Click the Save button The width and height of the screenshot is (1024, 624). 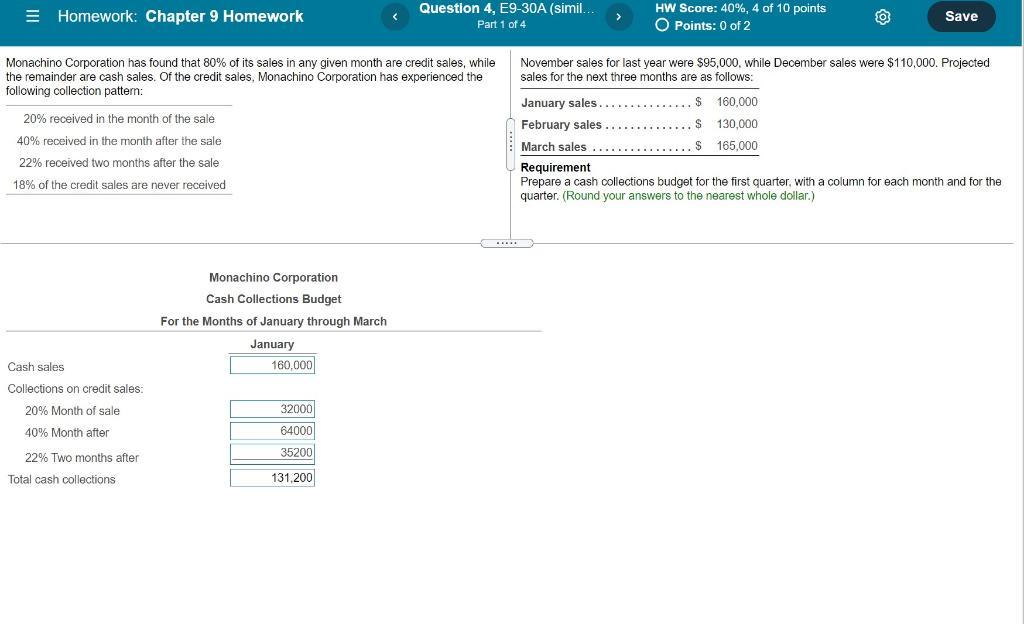[x=961, y=16]
